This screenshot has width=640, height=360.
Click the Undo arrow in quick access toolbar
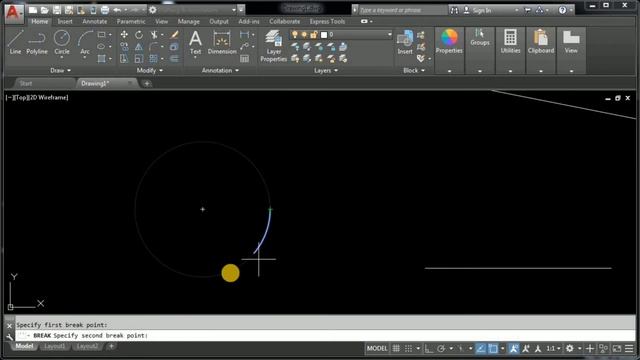point(117,10)
